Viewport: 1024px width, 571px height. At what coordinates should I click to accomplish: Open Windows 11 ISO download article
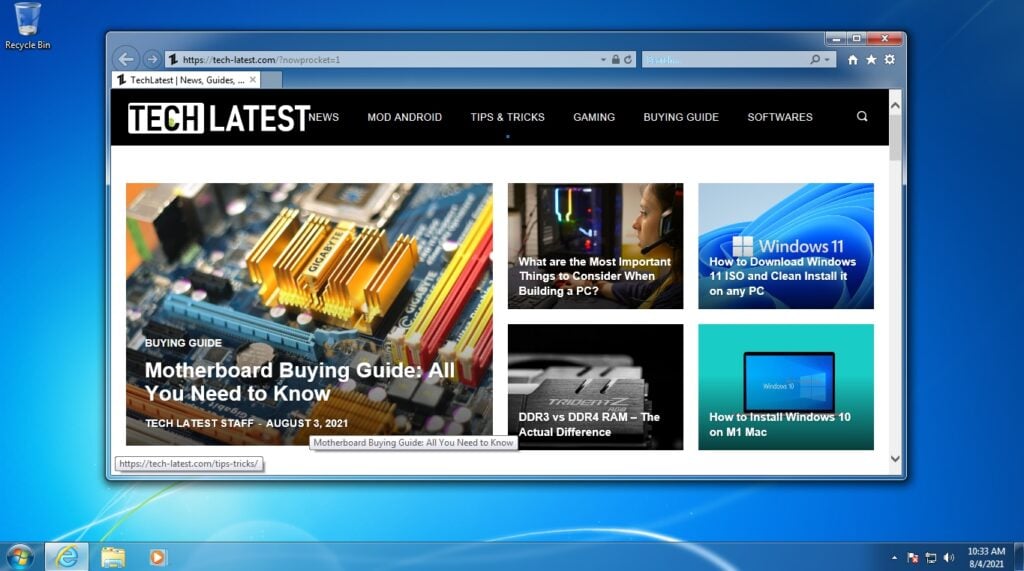coord(786,246)
